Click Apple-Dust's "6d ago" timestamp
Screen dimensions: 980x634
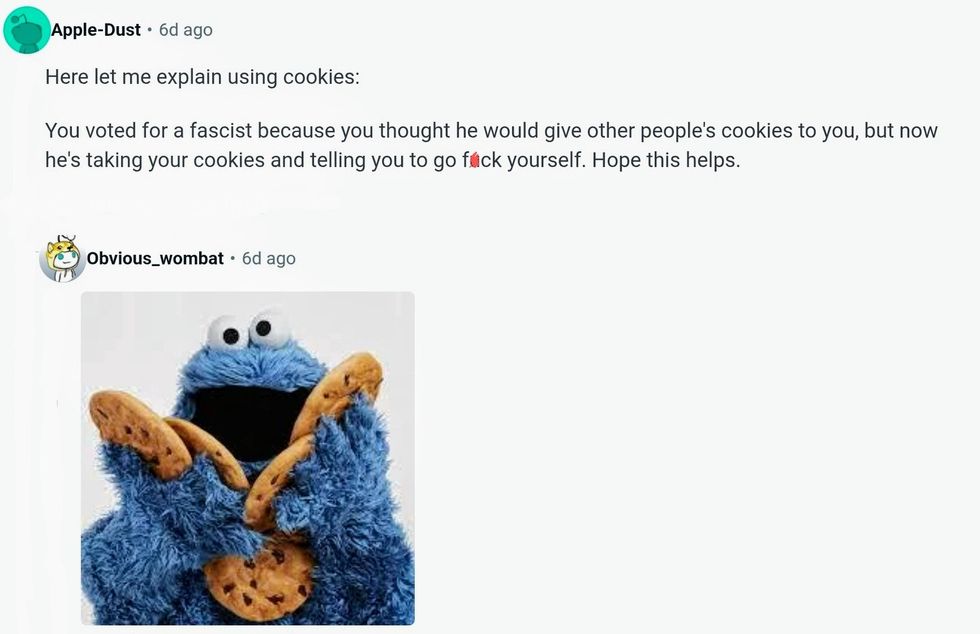186,30
